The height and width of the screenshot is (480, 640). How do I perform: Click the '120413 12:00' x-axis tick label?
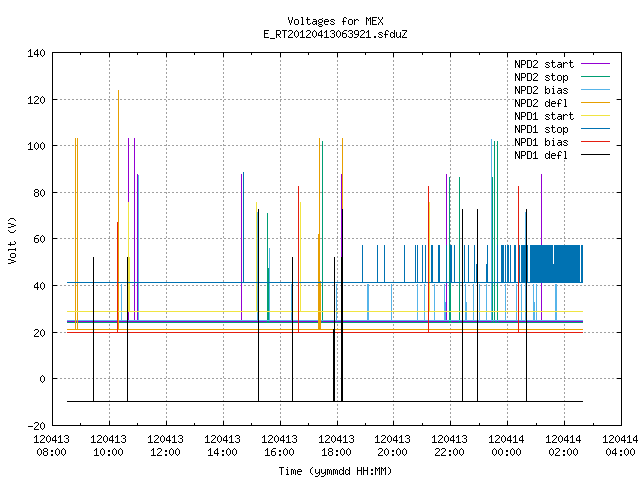click(165, 446)
